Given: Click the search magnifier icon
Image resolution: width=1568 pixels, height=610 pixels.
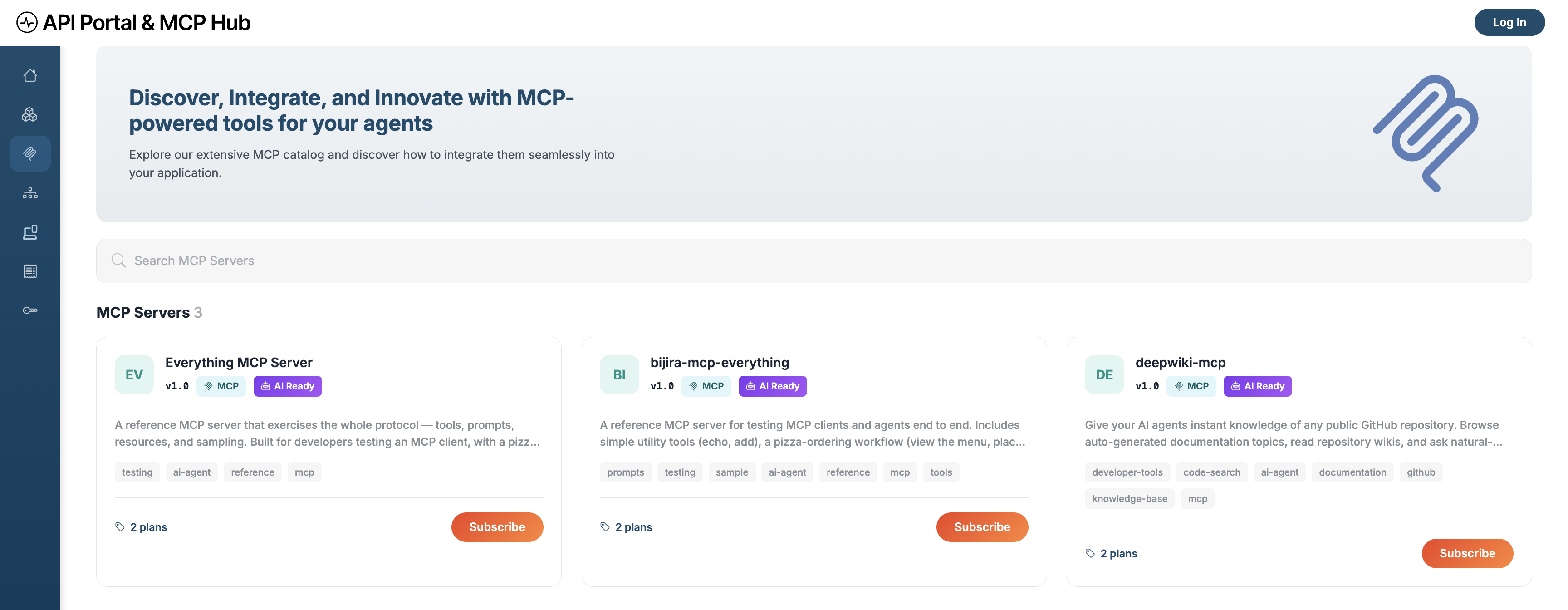Looking at the screenshot, I should coord(118,261).
